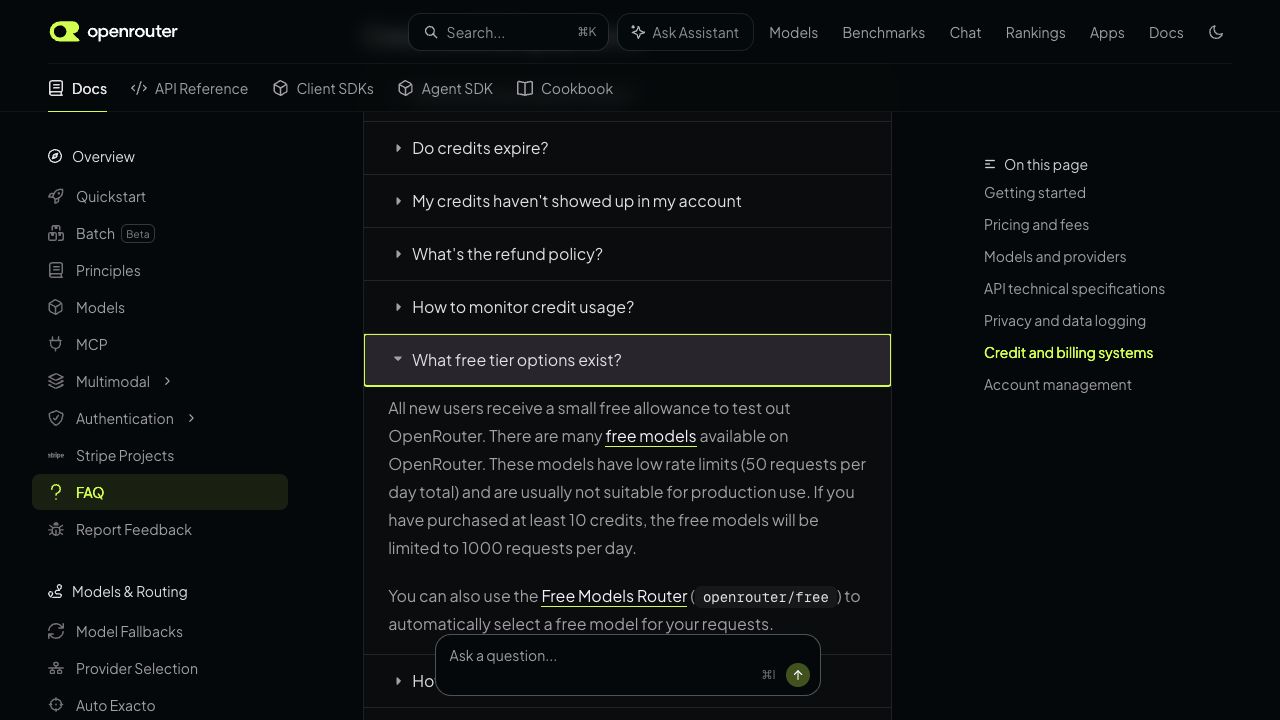1280x720 pixels.
Task: Click the Batch icon in sidebar
Action: click(x=56, y=234)
